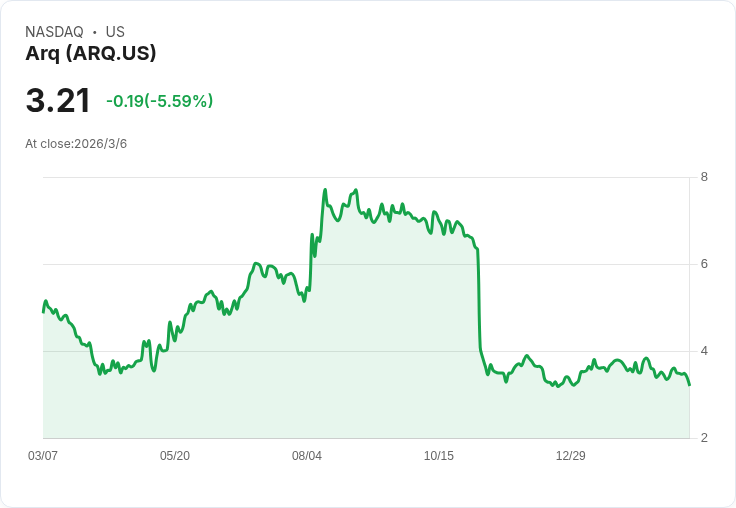Click the rightmost end of the price line
This screenshot has width=736, height=508.
689,384
